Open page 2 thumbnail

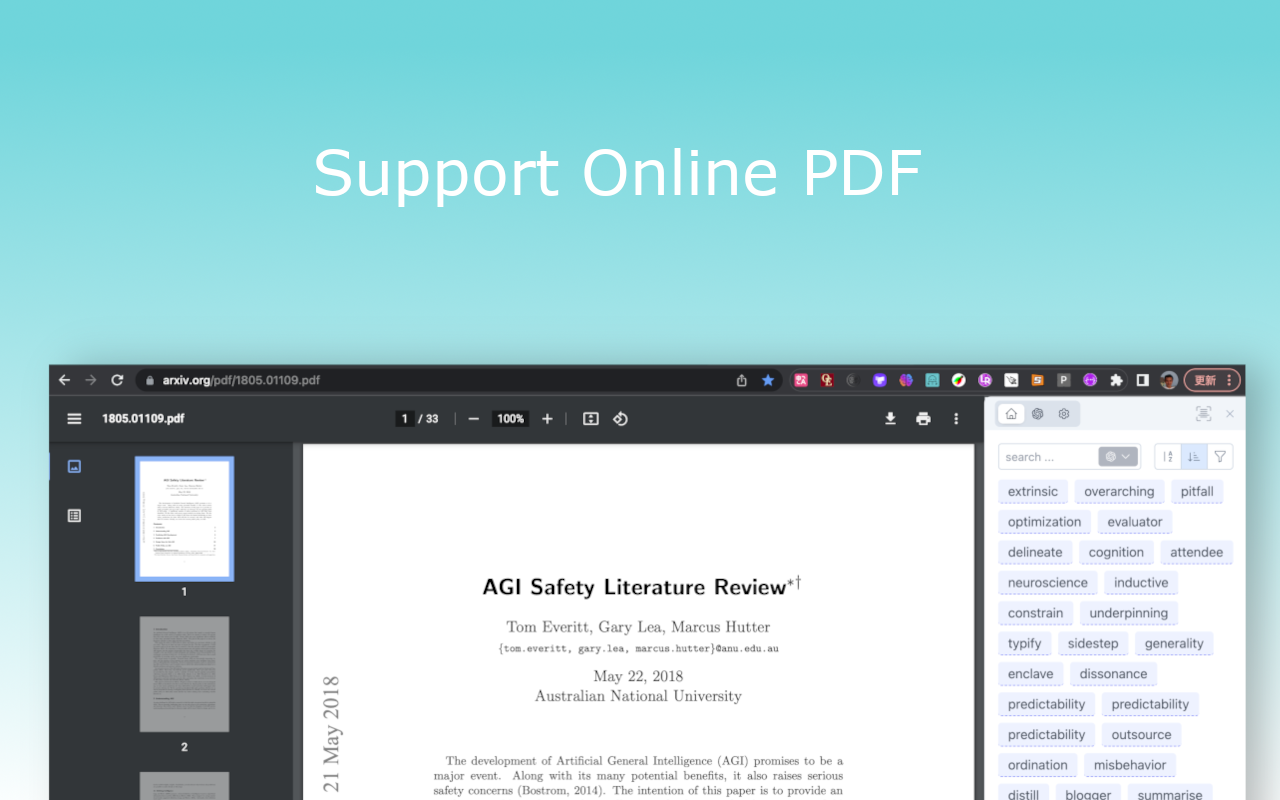click(184, 674)
